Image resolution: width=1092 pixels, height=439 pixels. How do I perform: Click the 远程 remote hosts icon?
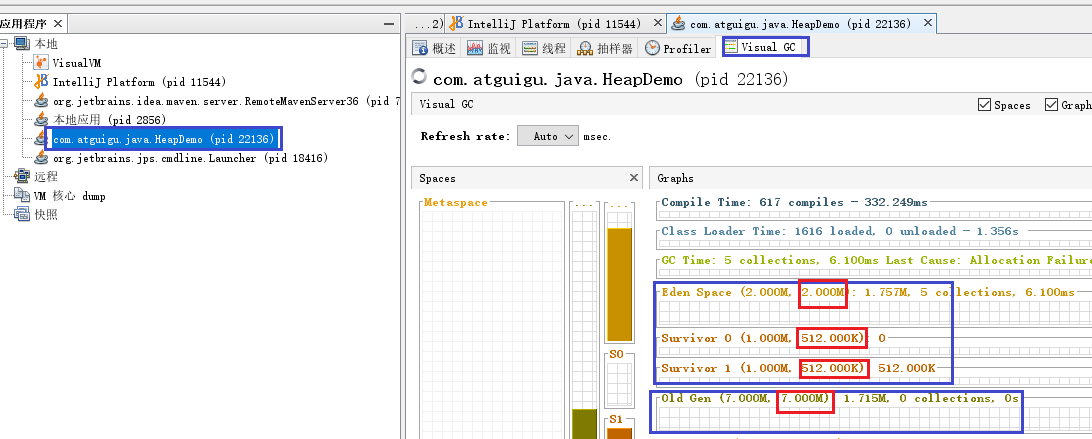[23, 177]
